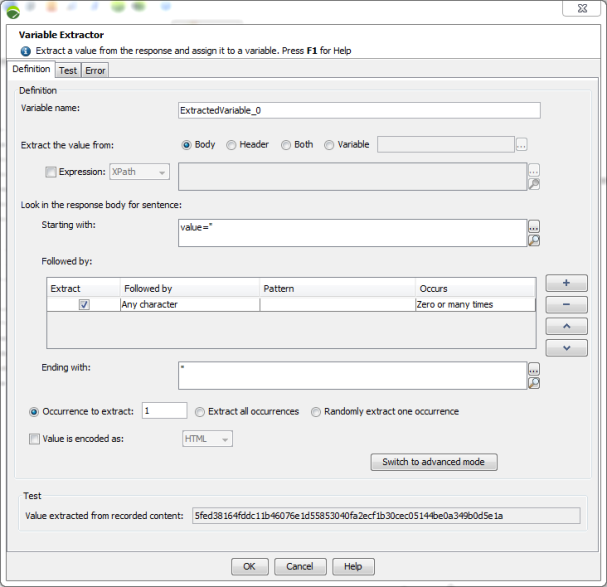Image resolution: width=607 pixels, height=587 pixels.
Task: Click the Extract column header
Action: point(83,288)
